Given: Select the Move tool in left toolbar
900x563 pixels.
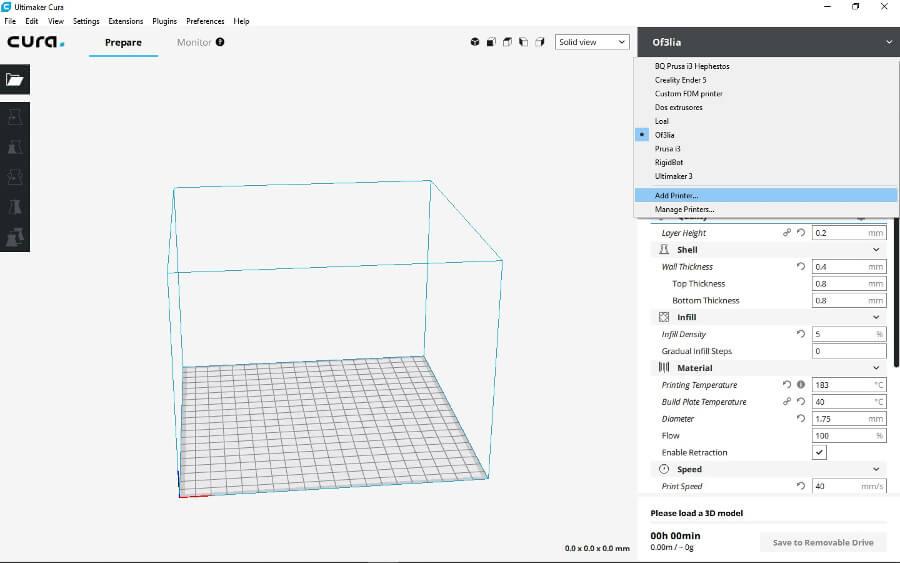Looking at the screenshot, I should click(14, 118).
